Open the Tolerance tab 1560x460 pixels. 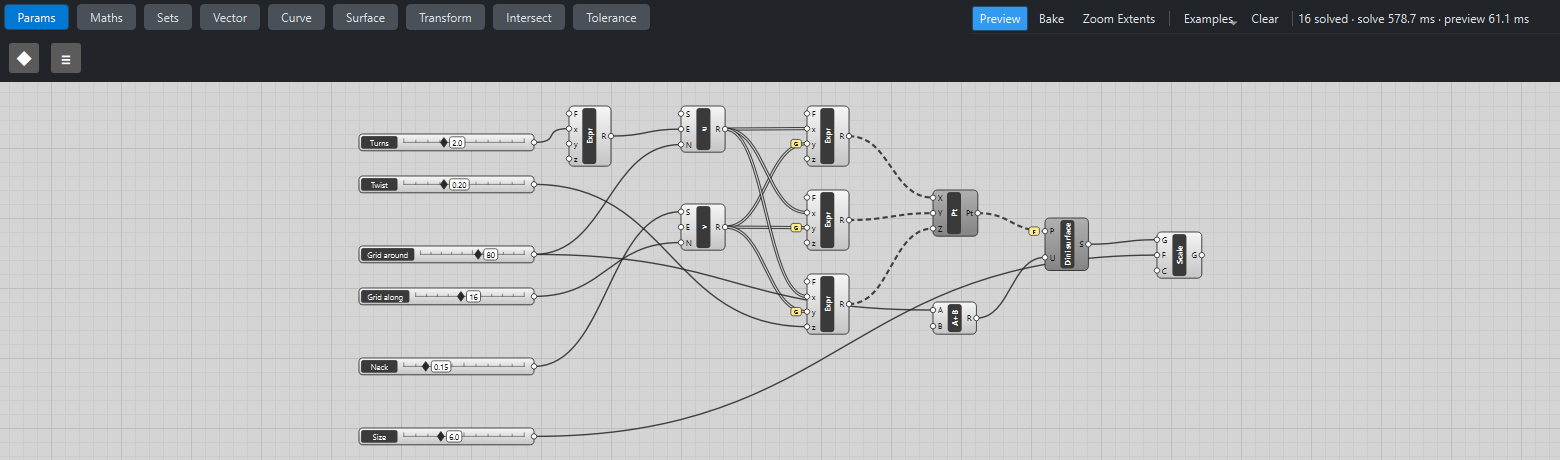[x=611, y=17]
